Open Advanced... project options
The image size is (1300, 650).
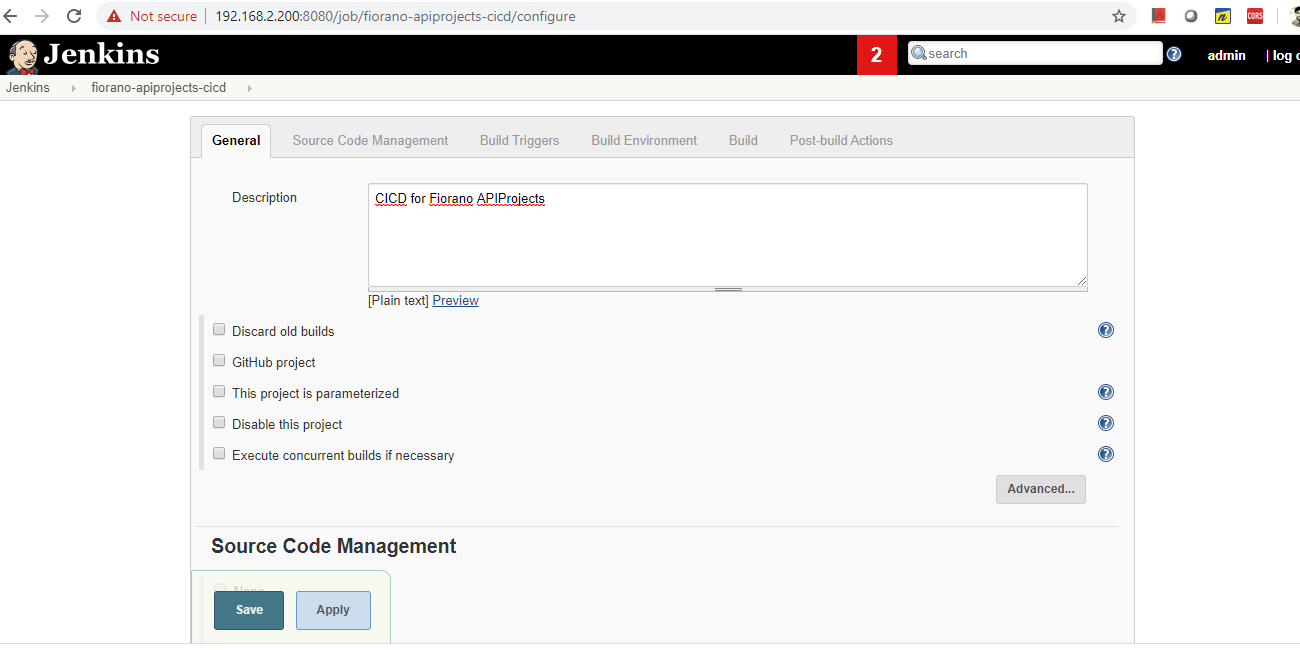point(1041,489)
